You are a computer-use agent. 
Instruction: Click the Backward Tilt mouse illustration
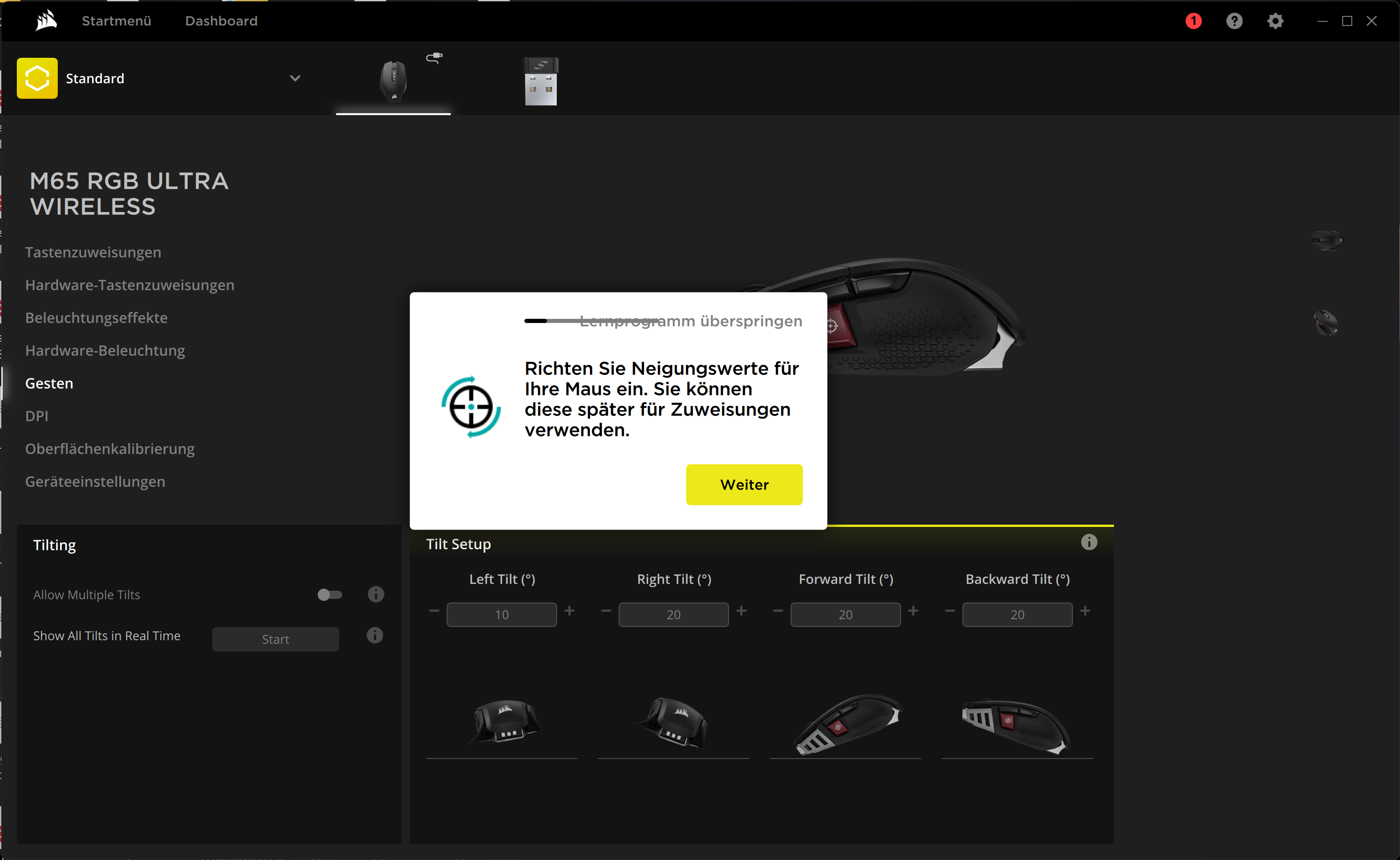coord(1016,726)
